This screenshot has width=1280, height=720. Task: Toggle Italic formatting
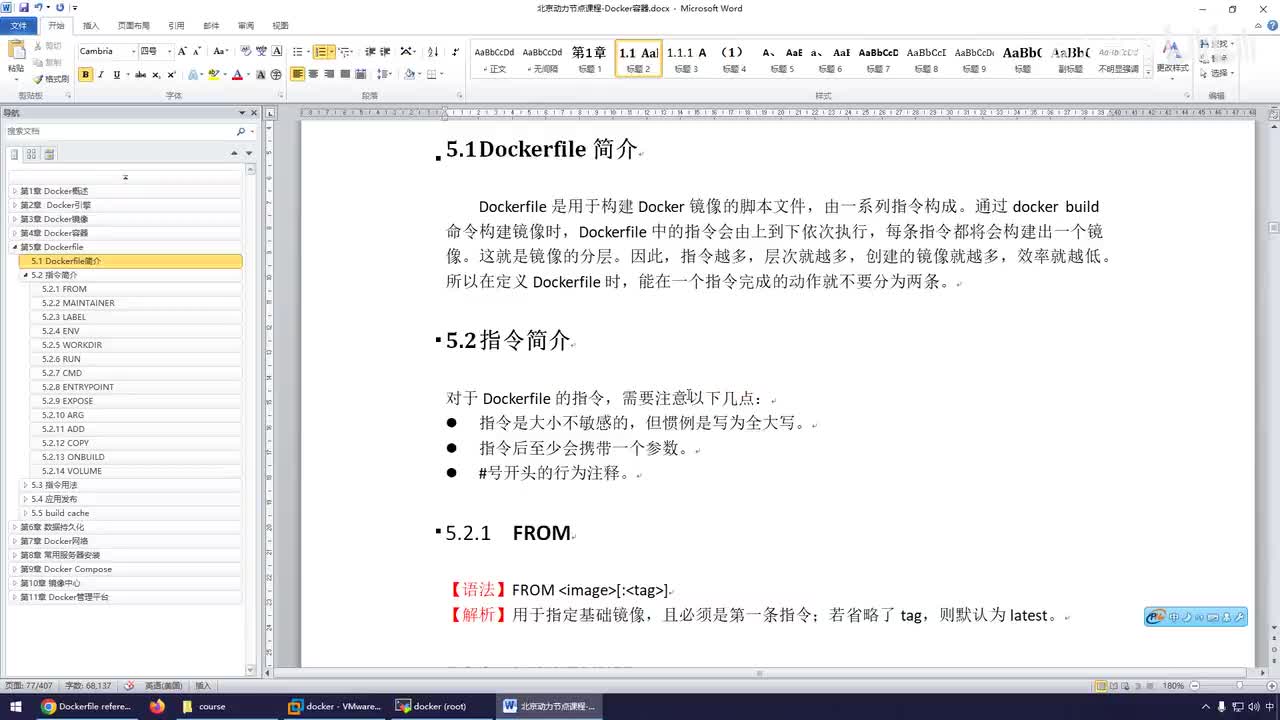[x=101, y=74]
